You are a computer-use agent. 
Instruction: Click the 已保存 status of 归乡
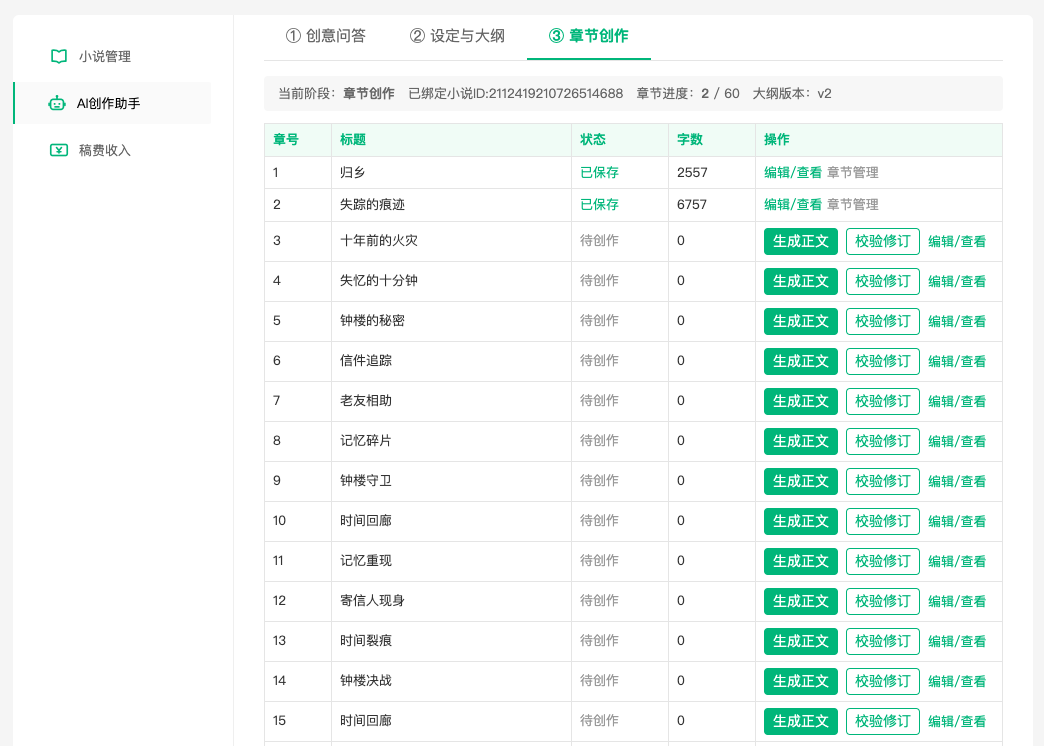click(599, 173)
